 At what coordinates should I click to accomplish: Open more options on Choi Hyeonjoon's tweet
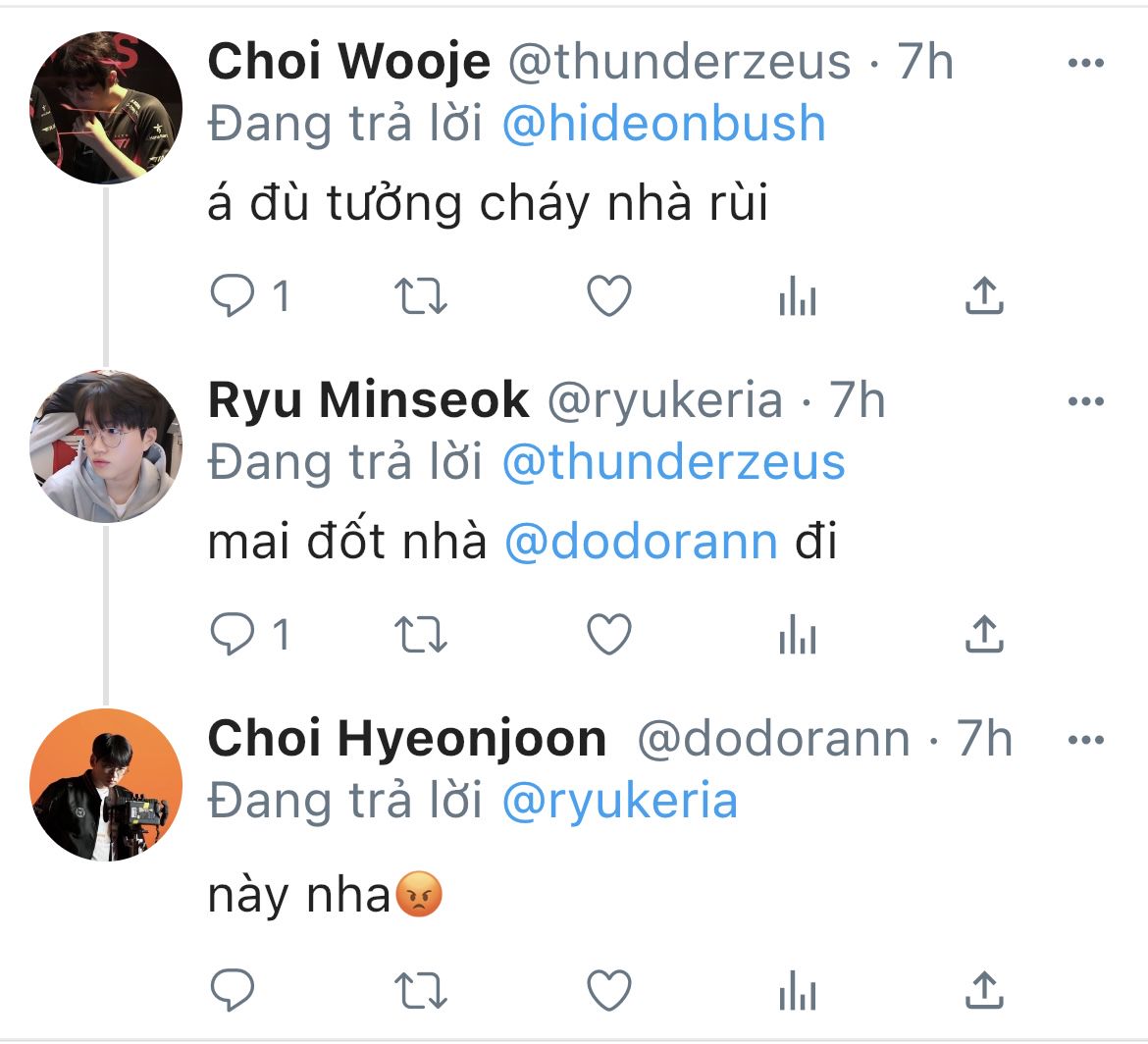[x=1085, y=740]
